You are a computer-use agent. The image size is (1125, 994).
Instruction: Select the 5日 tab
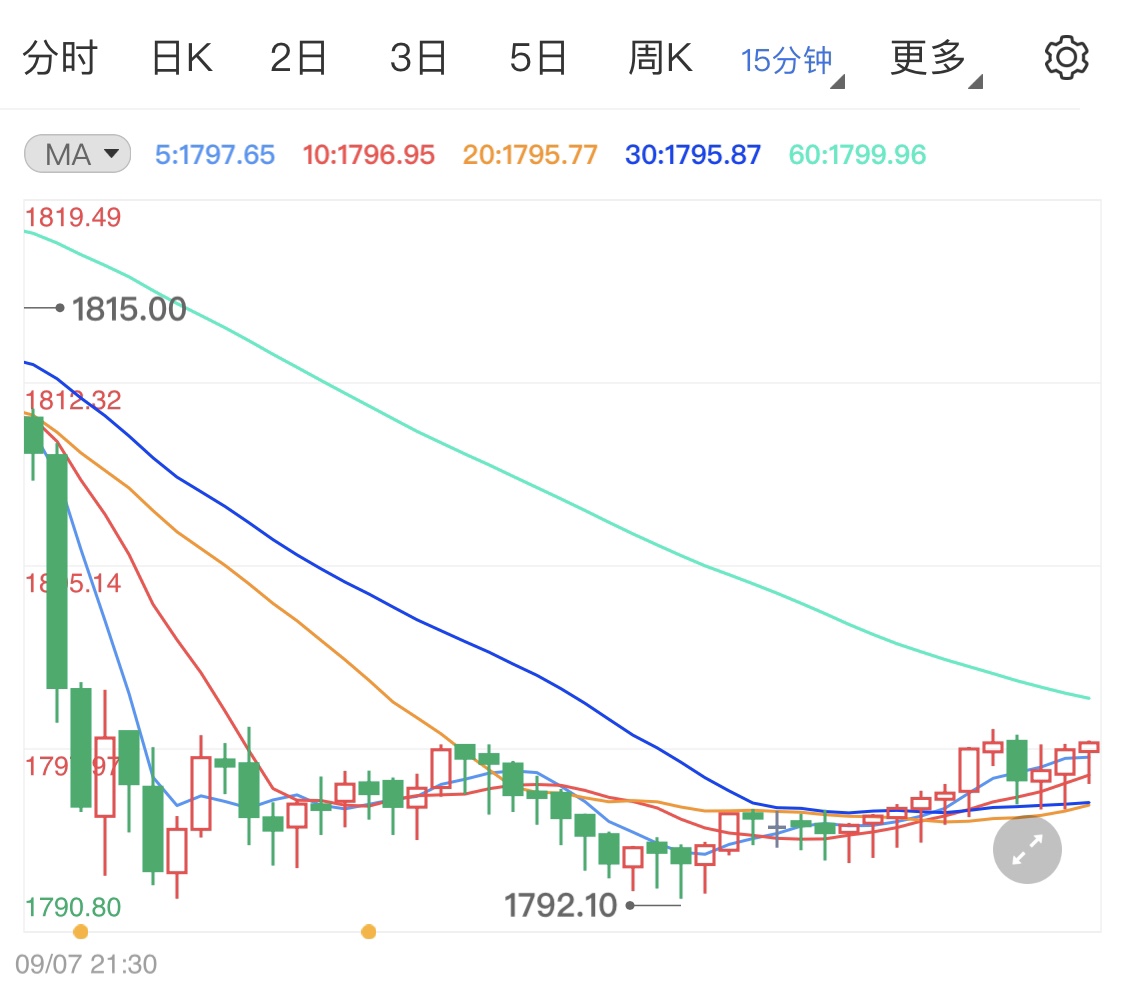538,58
